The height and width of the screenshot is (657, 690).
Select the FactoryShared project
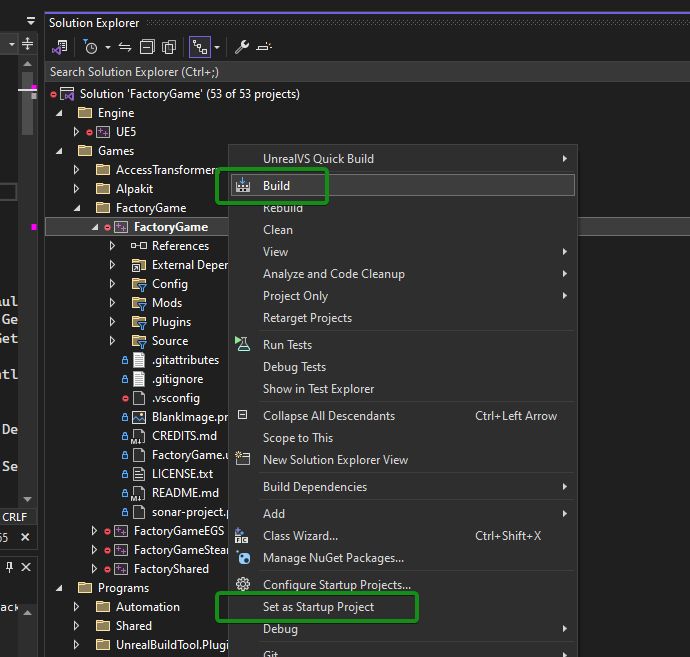pyautogui.click(x=171, y=569)
